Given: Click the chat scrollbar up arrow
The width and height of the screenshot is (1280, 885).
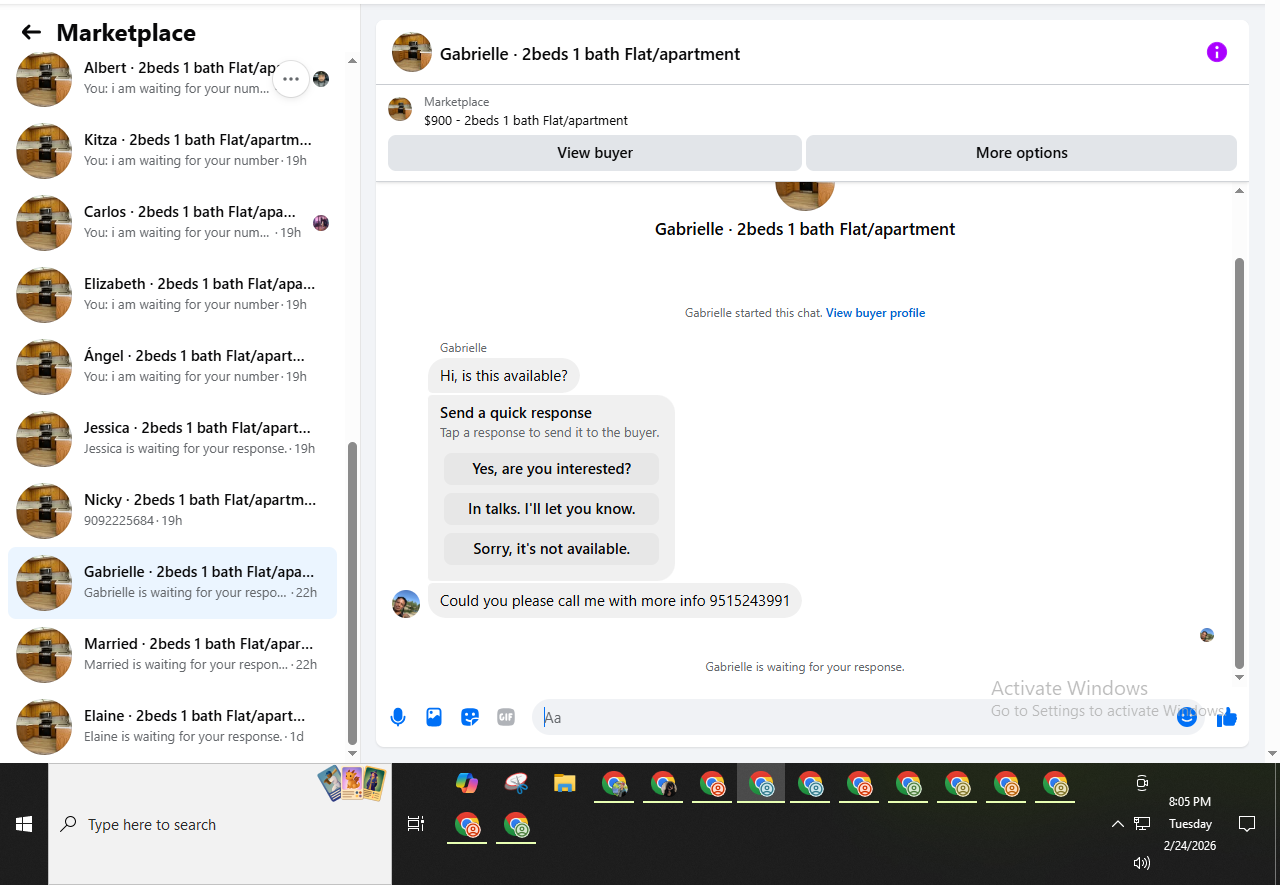Looking at the screenshot, I should pyautogui.click(x=1240, y=191).
